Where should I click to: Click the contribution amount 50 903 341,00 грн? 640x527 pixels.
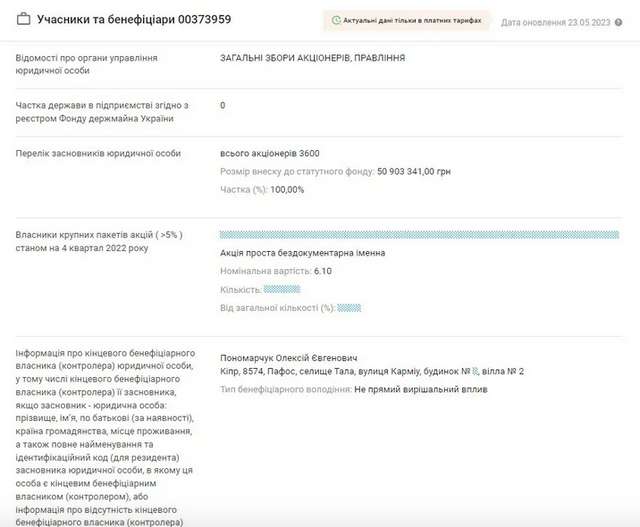click(413, 172)
